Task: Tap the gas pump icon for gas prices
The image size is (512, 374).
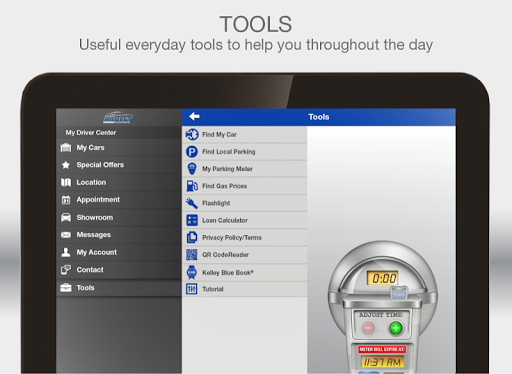Action: coord(192,186)
